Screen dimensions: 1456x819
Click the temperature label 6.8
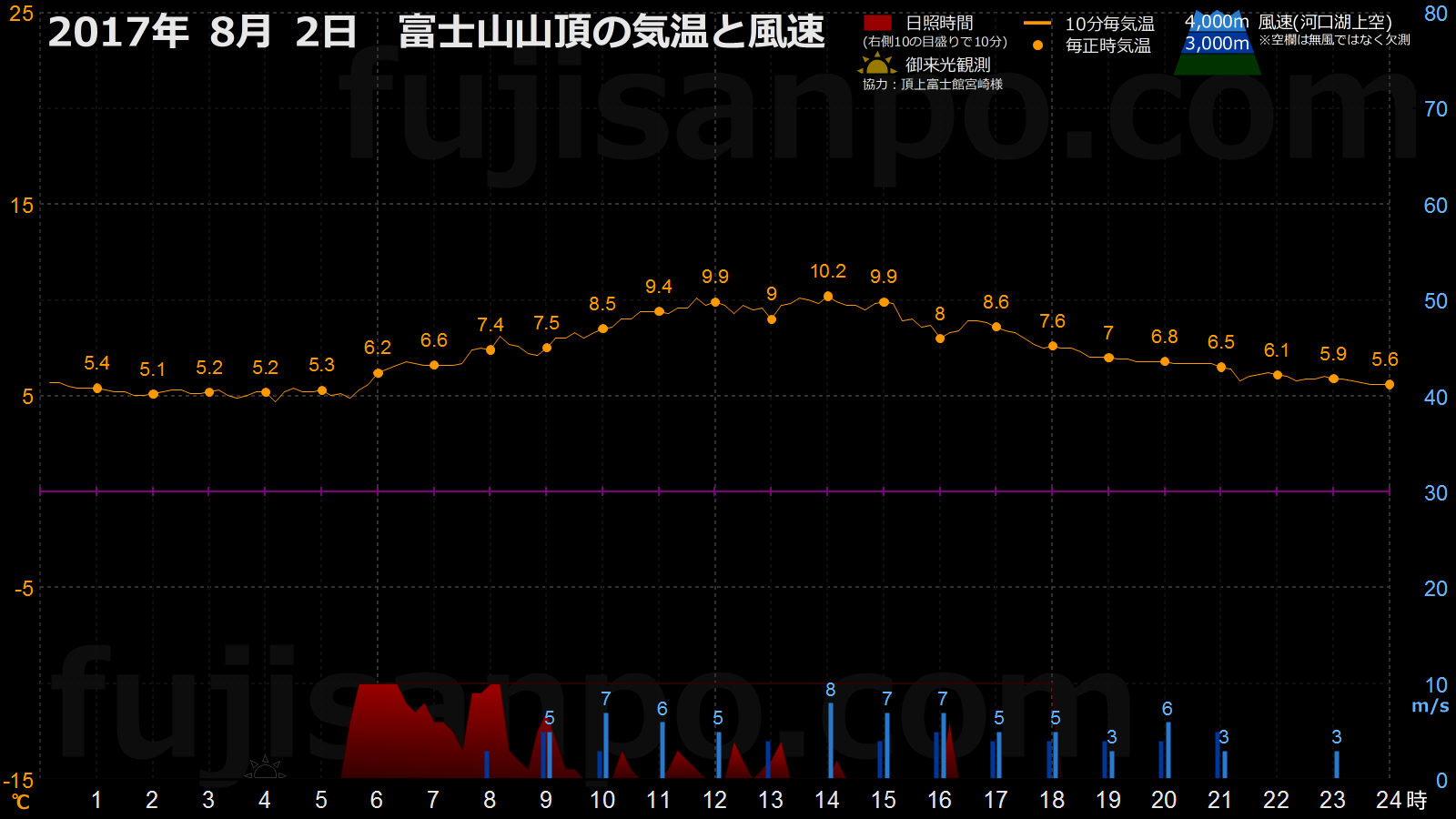1165,337
